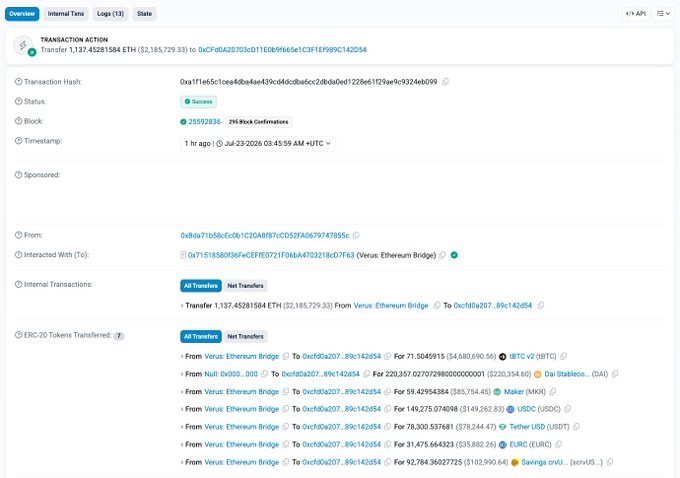680x478 pixels.
Task: Click the ERC-20 Tokens Transferred help icon
Action: tap(18, 335)
